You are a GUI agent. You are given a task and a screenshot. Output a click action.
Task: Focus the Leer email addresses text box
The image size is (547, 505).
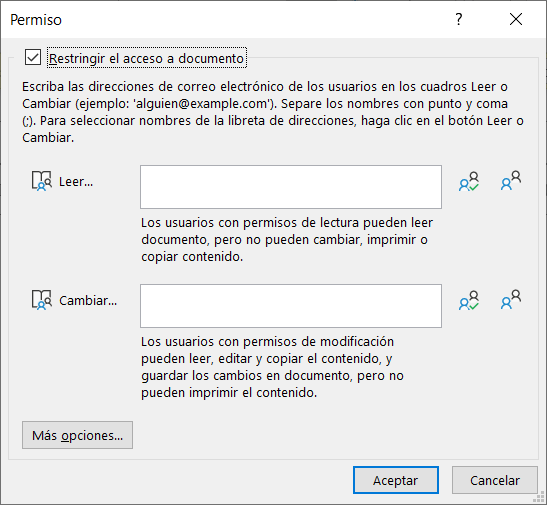(291, 187)
